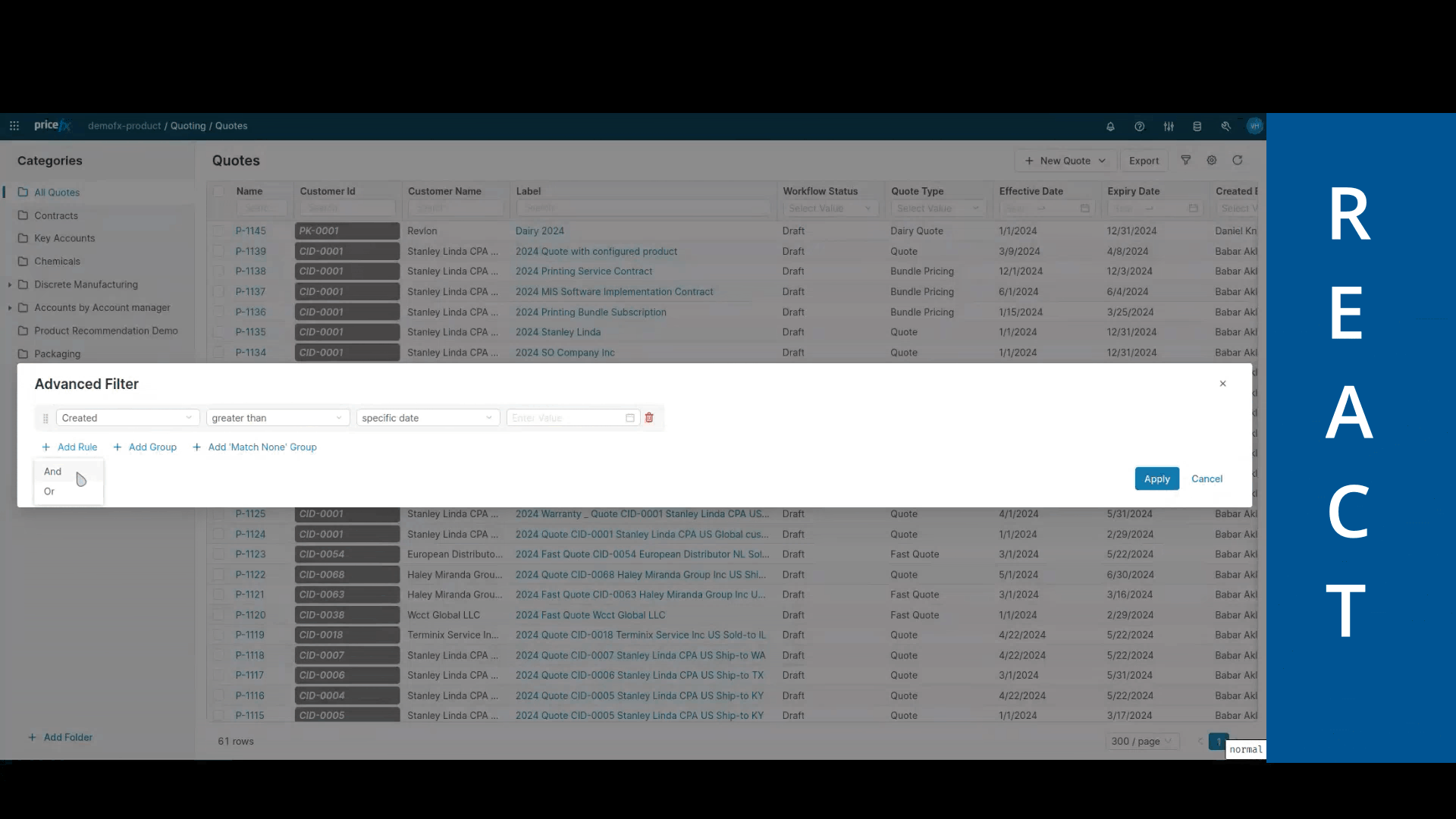Image resolution: width=1456 pixels, height=819 pixels.
Task: Click the Apply button
Action: coord(1156,479)
